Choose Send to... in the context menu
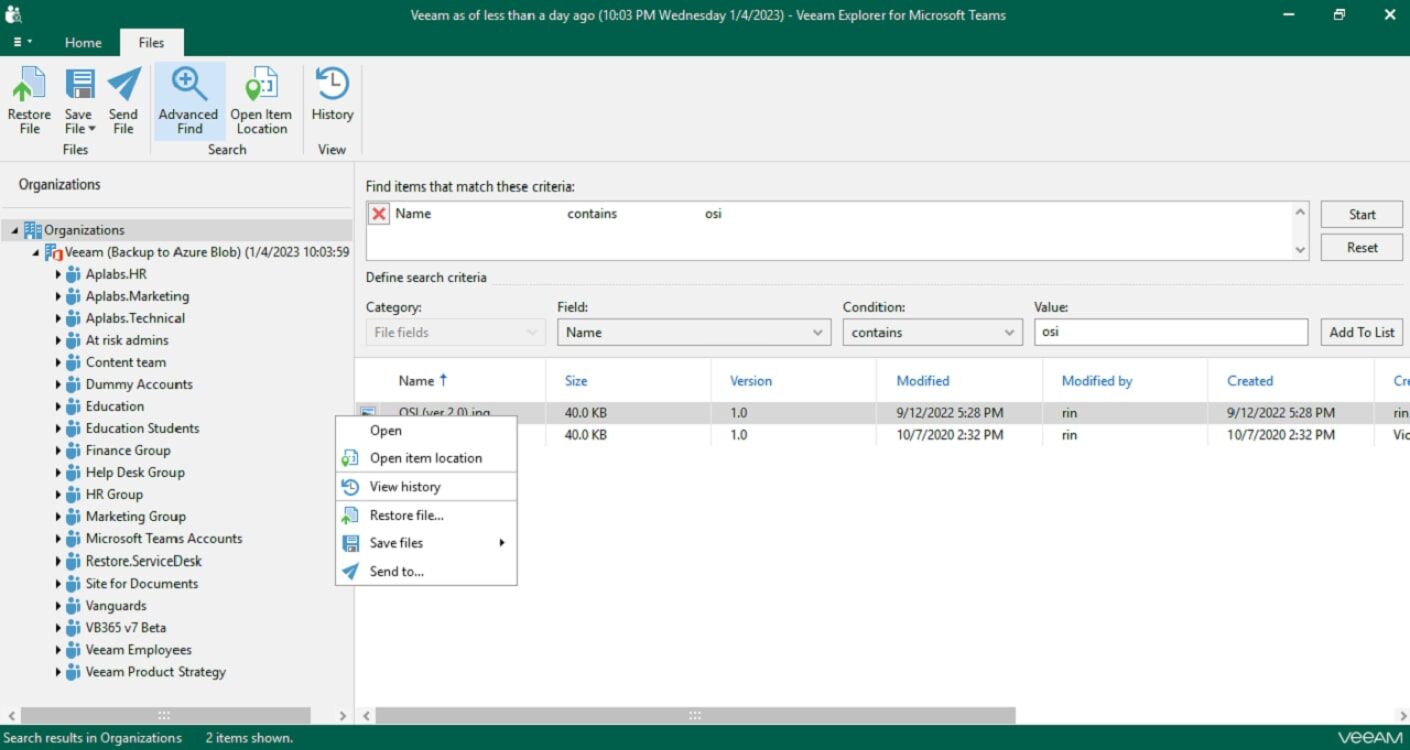The width and height of the screenshot is (1410, 750). (425, 572)
